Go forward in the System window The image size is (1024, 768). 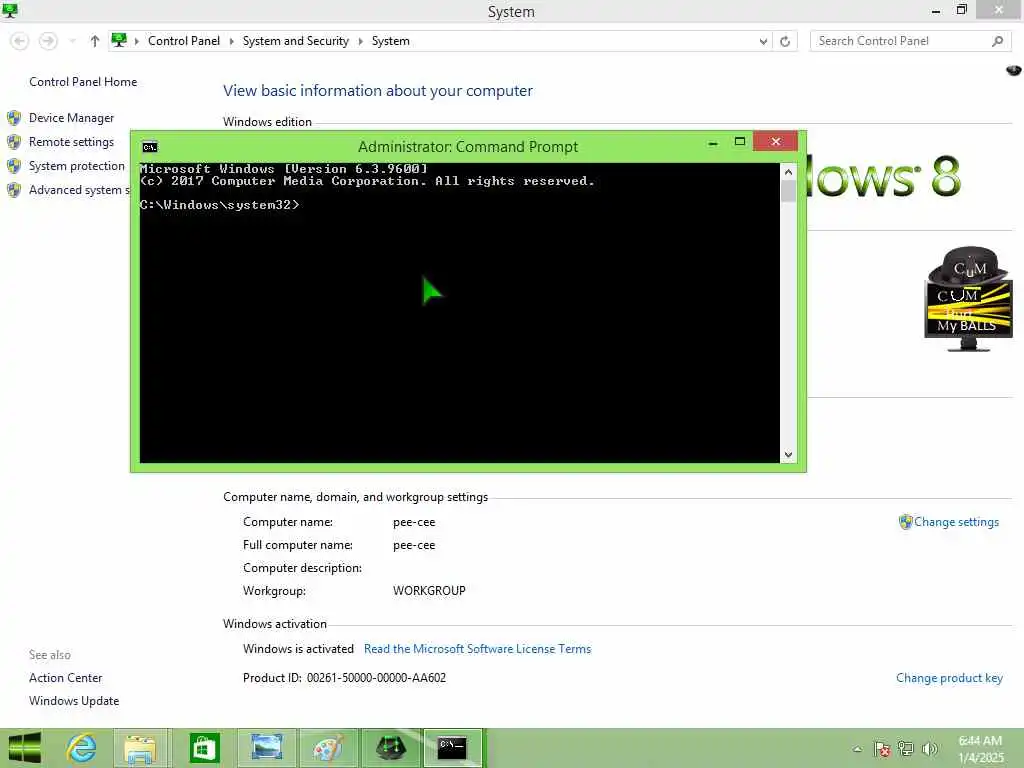click(48, 41)
